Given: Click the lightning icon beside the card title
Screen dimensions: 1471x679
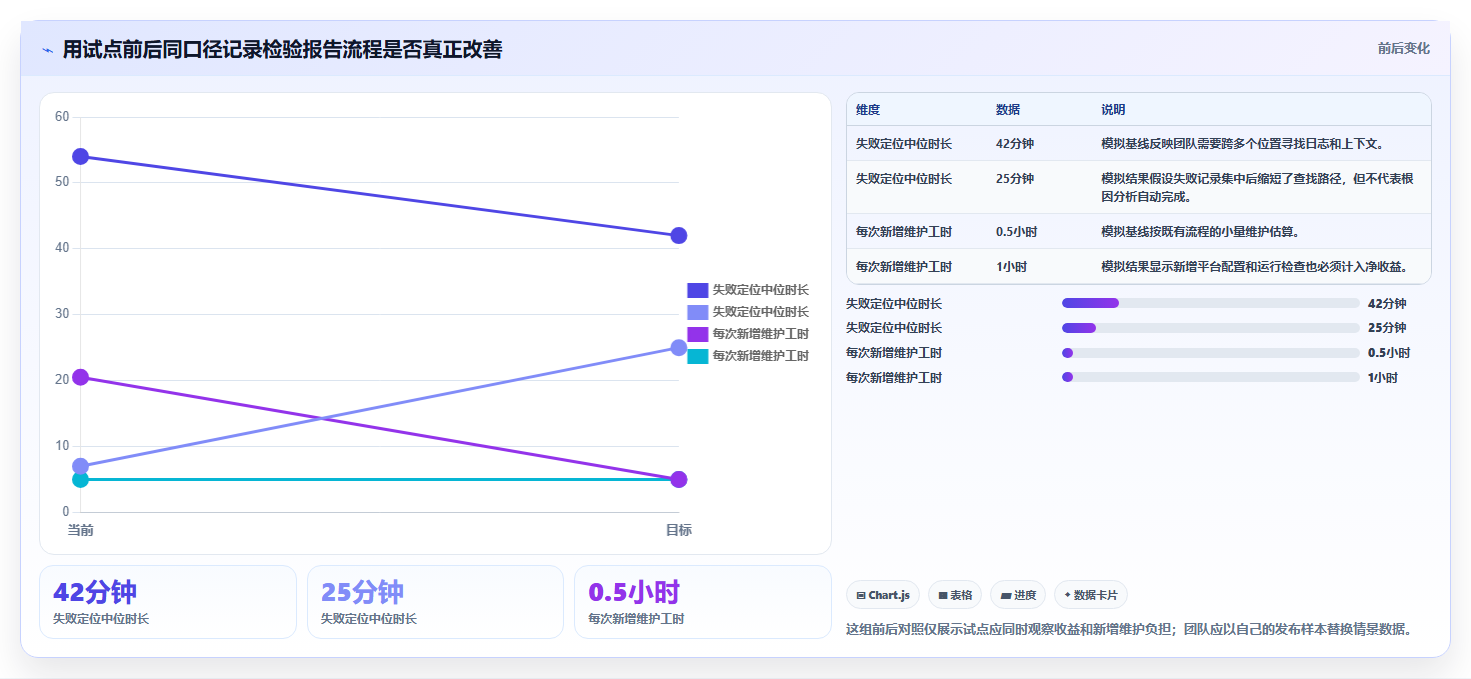Looking at the screenshot, I should (x=47, y=49).
